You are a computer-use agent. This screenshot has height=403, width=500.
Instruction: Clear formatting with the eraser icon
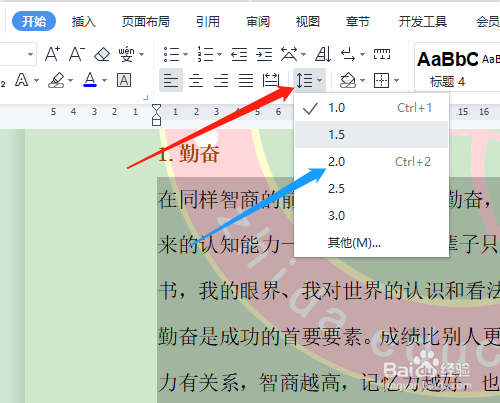[102, 54]
